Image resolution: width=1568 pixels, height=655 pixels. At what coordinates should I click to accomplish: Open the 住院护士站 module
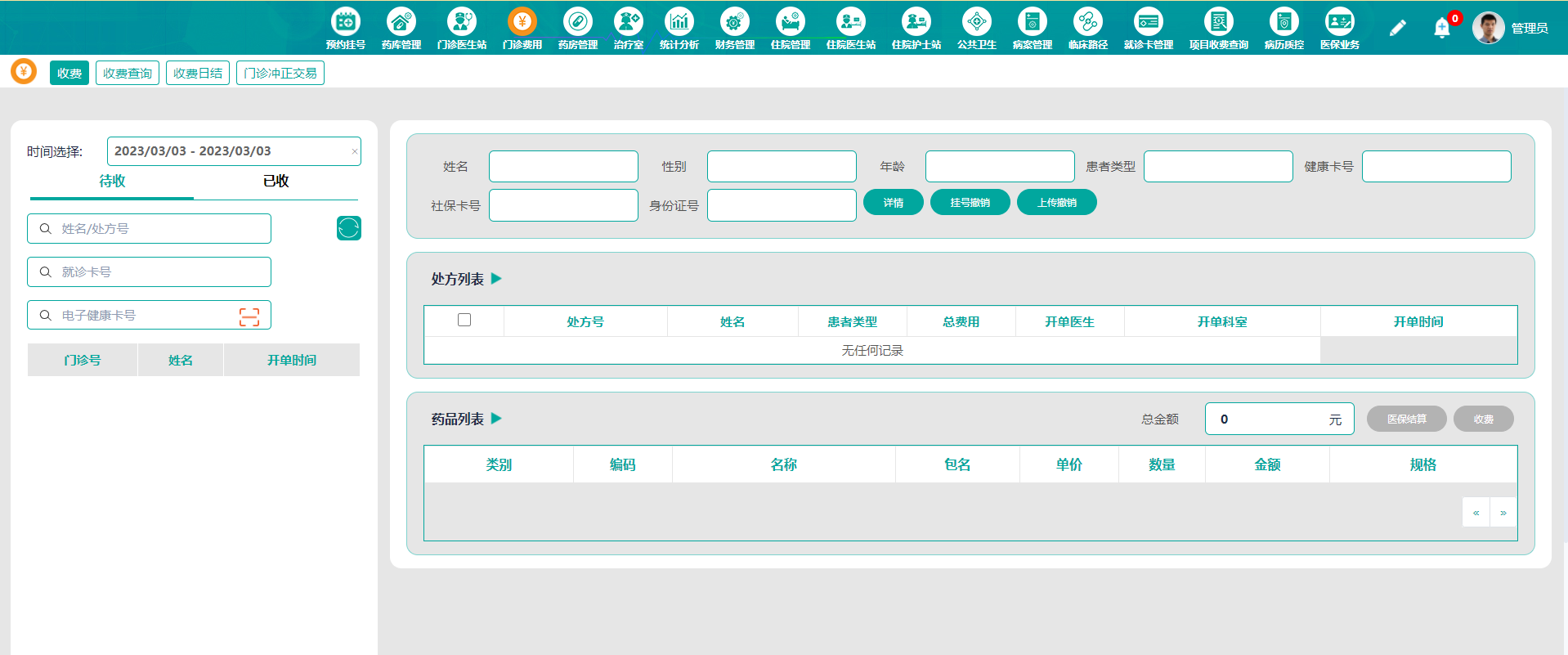tap(916, 29)
